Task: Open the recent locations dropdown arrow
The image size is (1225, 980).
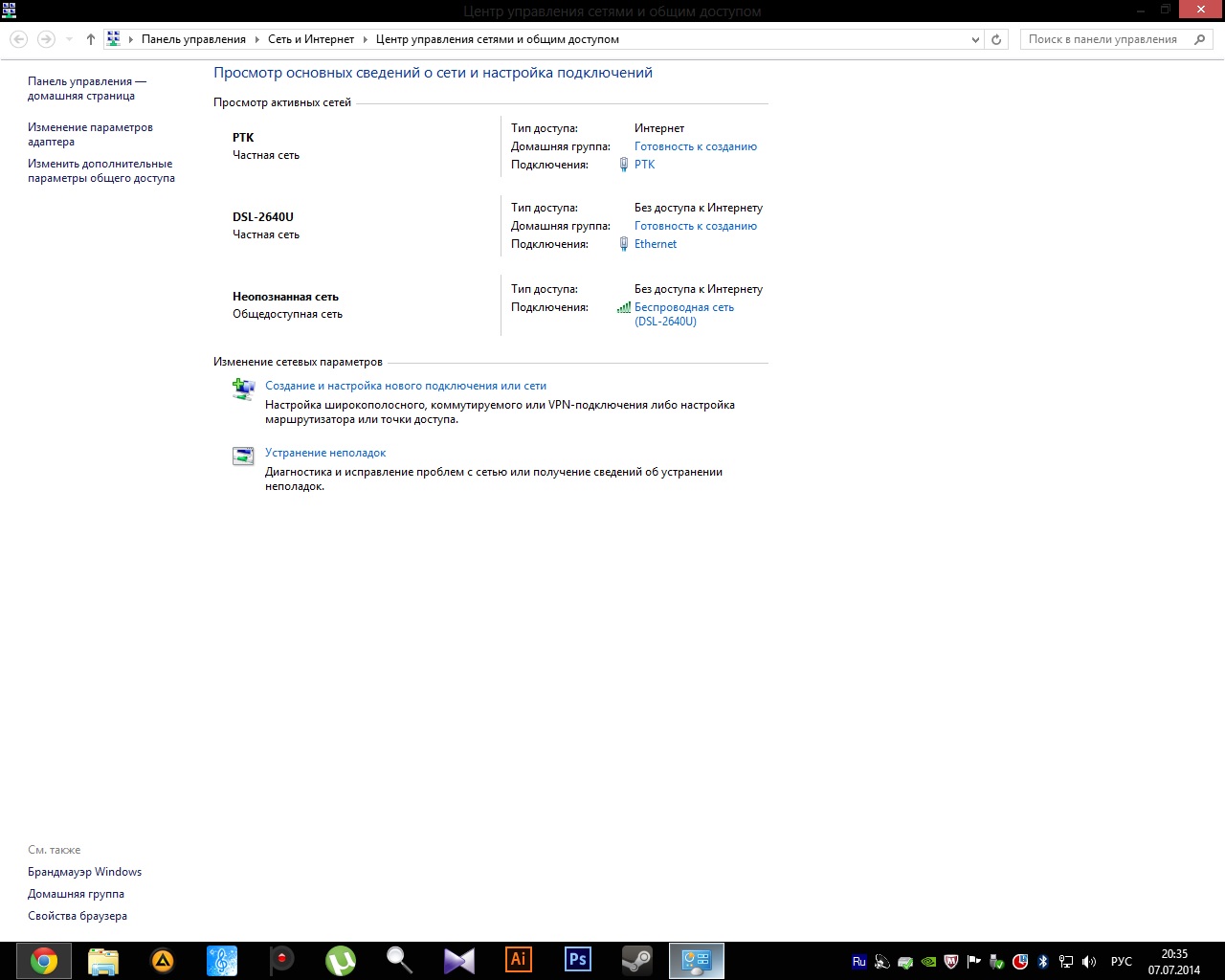Action: click(x=69, y=39)
